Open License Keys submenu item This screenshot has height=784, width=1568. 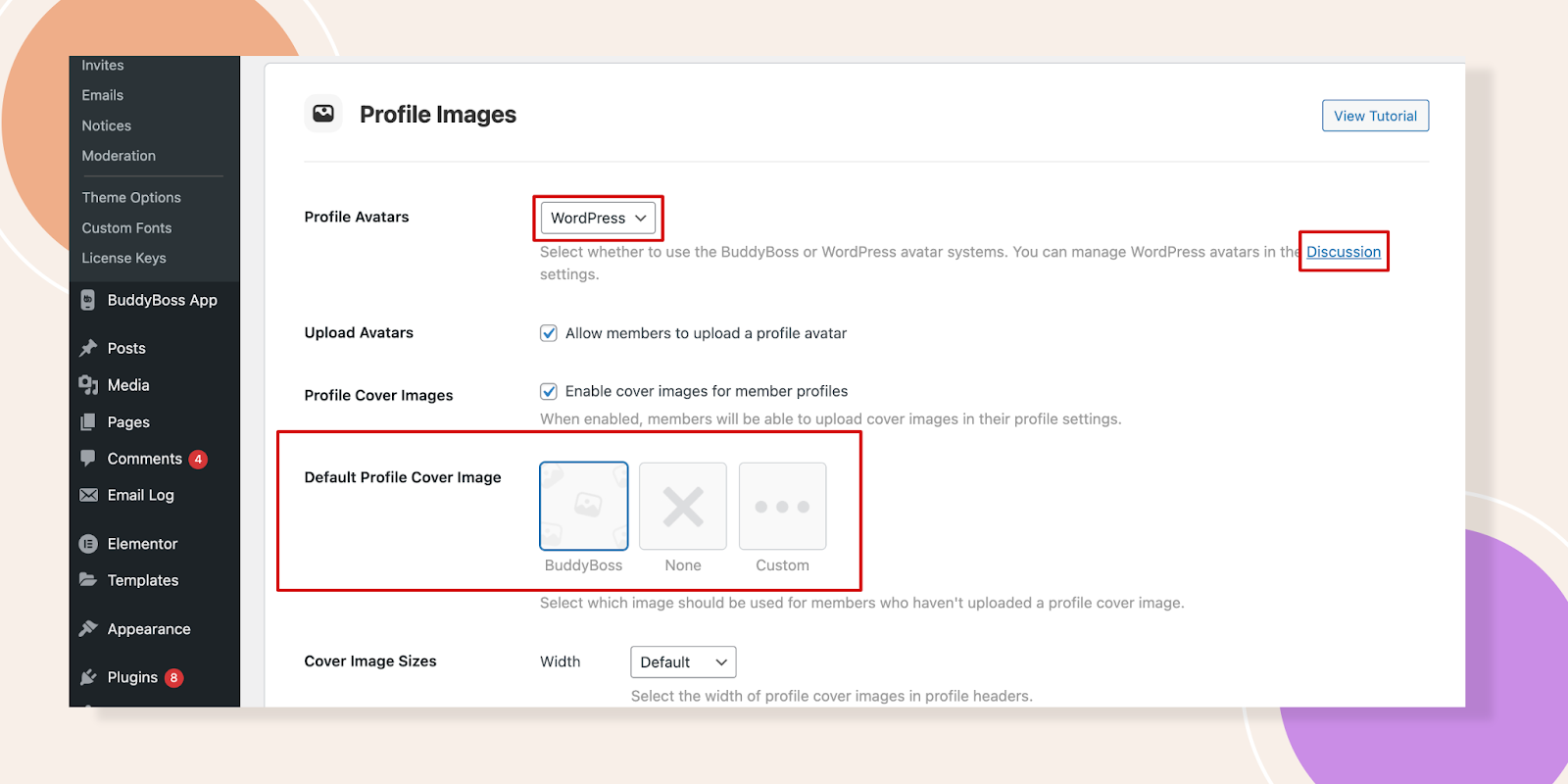click(123, 258)
